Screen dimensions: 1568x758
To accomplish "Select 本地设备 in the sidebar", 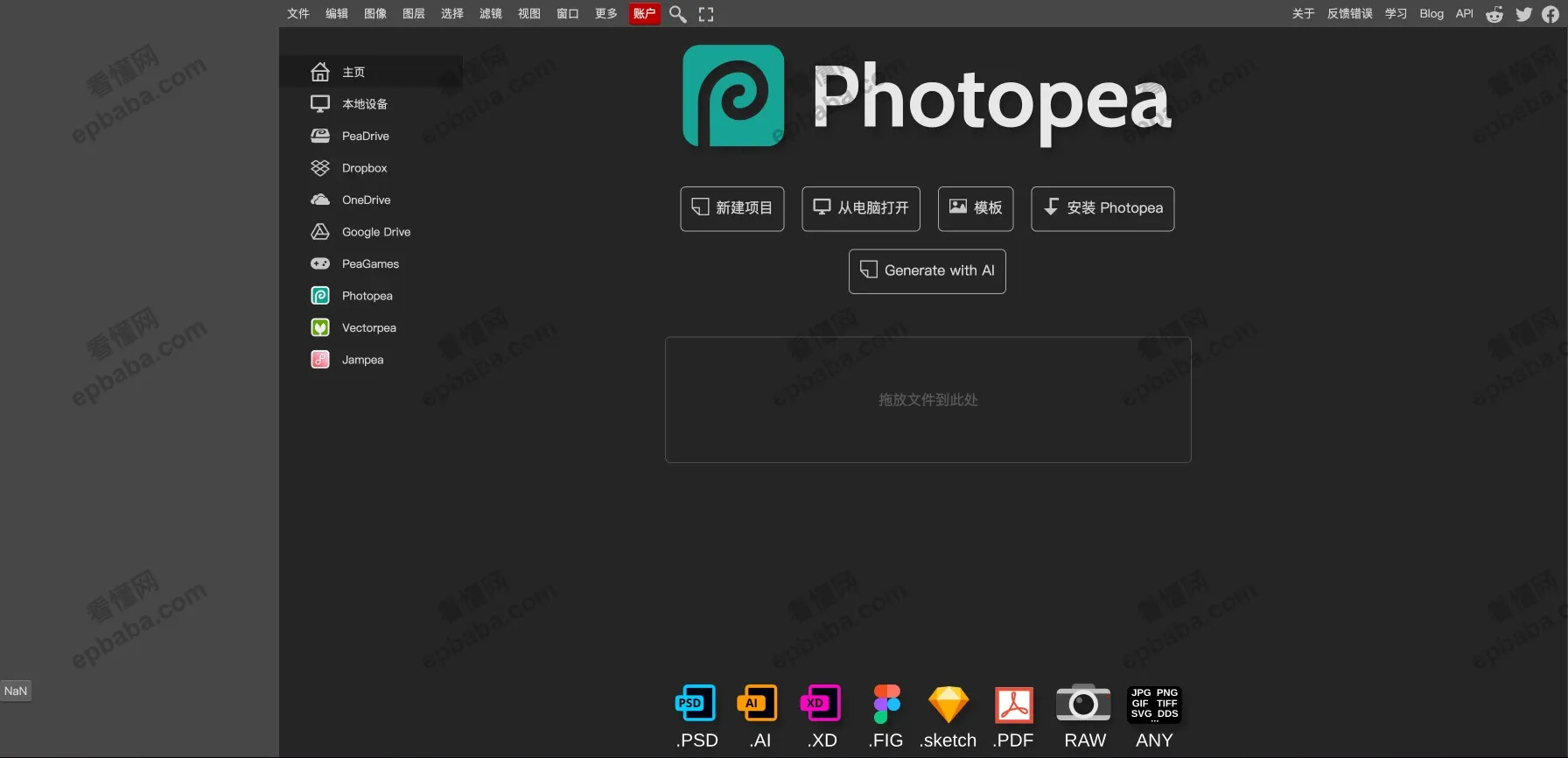I will coord(371,104).
